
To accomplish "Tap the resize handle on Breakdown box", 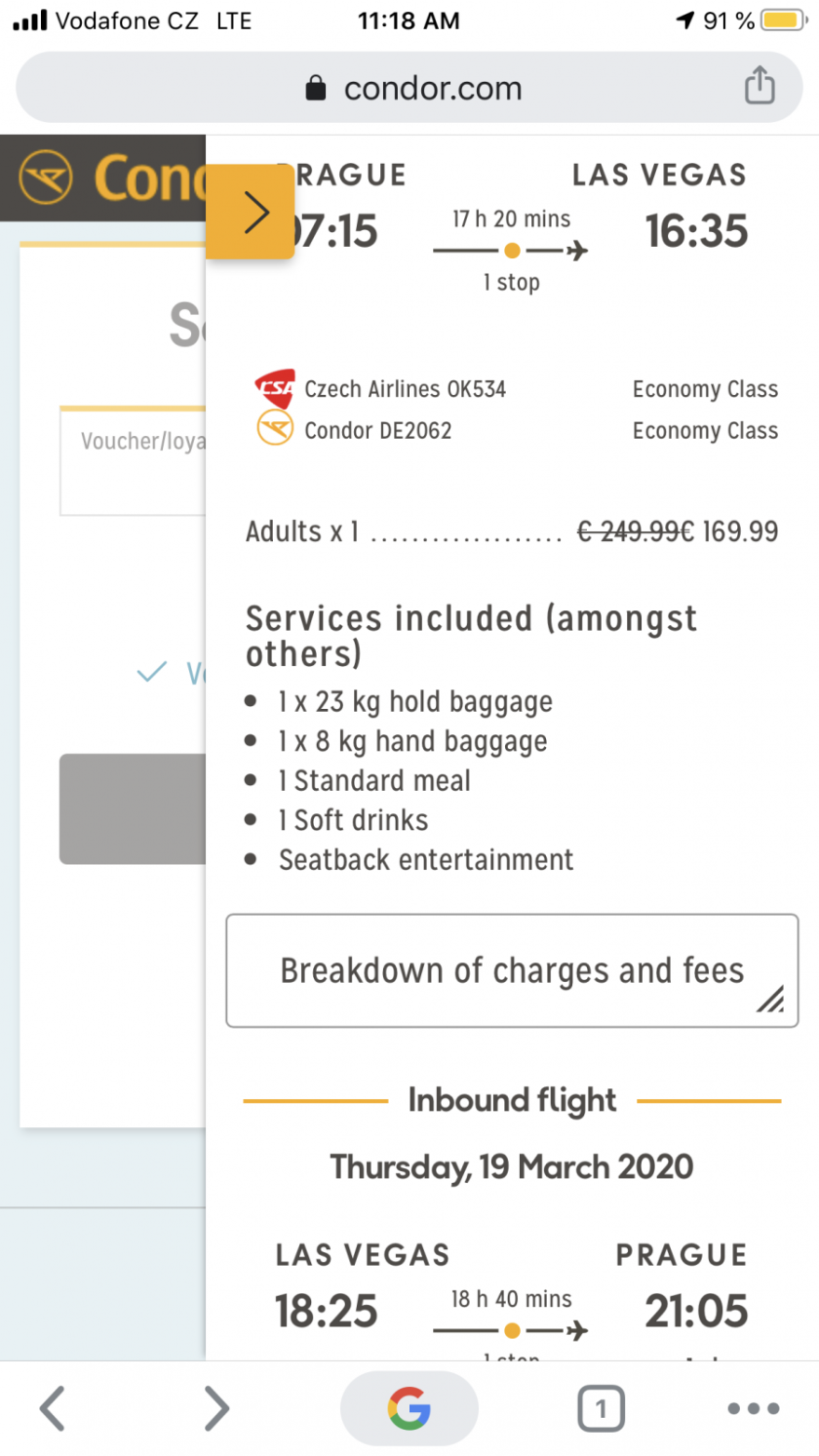I will click(x=771, y=1000).
